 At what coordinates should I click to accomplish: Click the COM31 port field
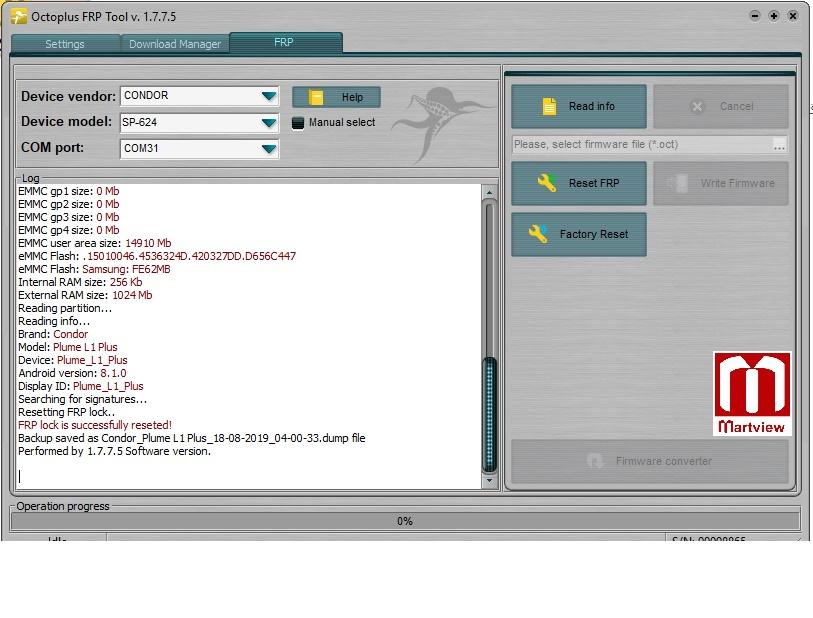(200, 149)
